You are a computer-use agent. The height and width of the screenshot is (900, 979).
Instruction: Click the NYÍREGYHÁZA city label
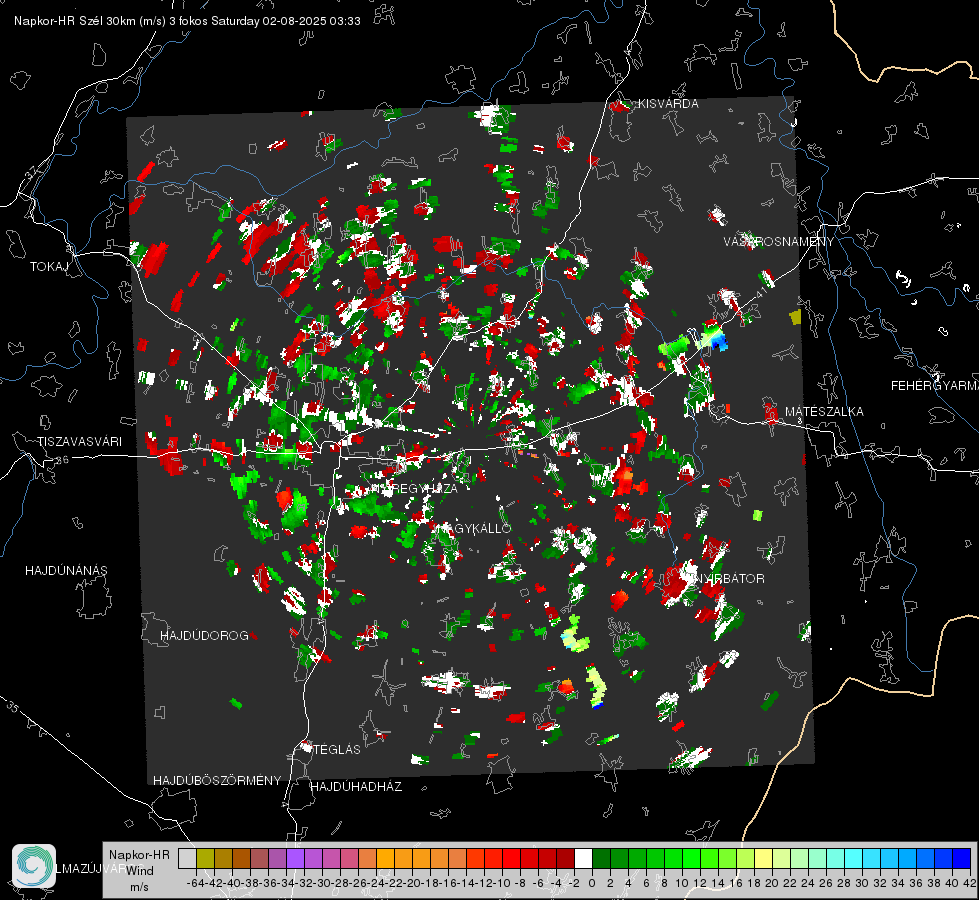point(413,488)
